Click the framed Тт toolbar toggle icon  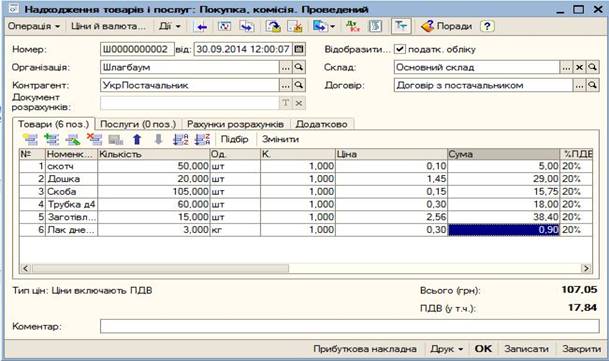coord(400,26)
